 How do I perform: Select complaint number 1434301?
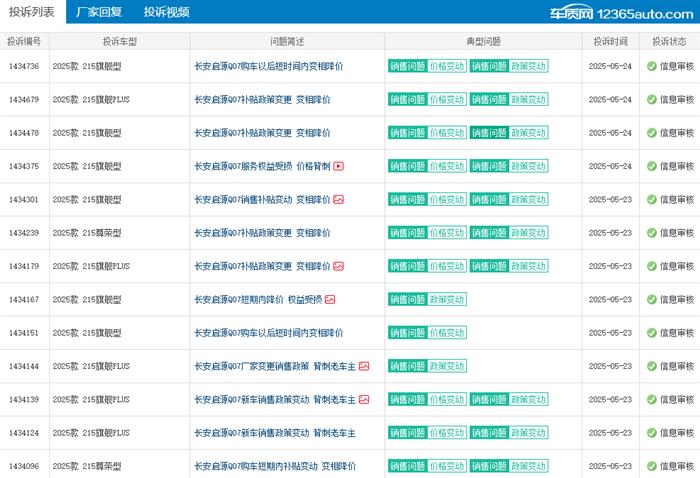(24, 200)
